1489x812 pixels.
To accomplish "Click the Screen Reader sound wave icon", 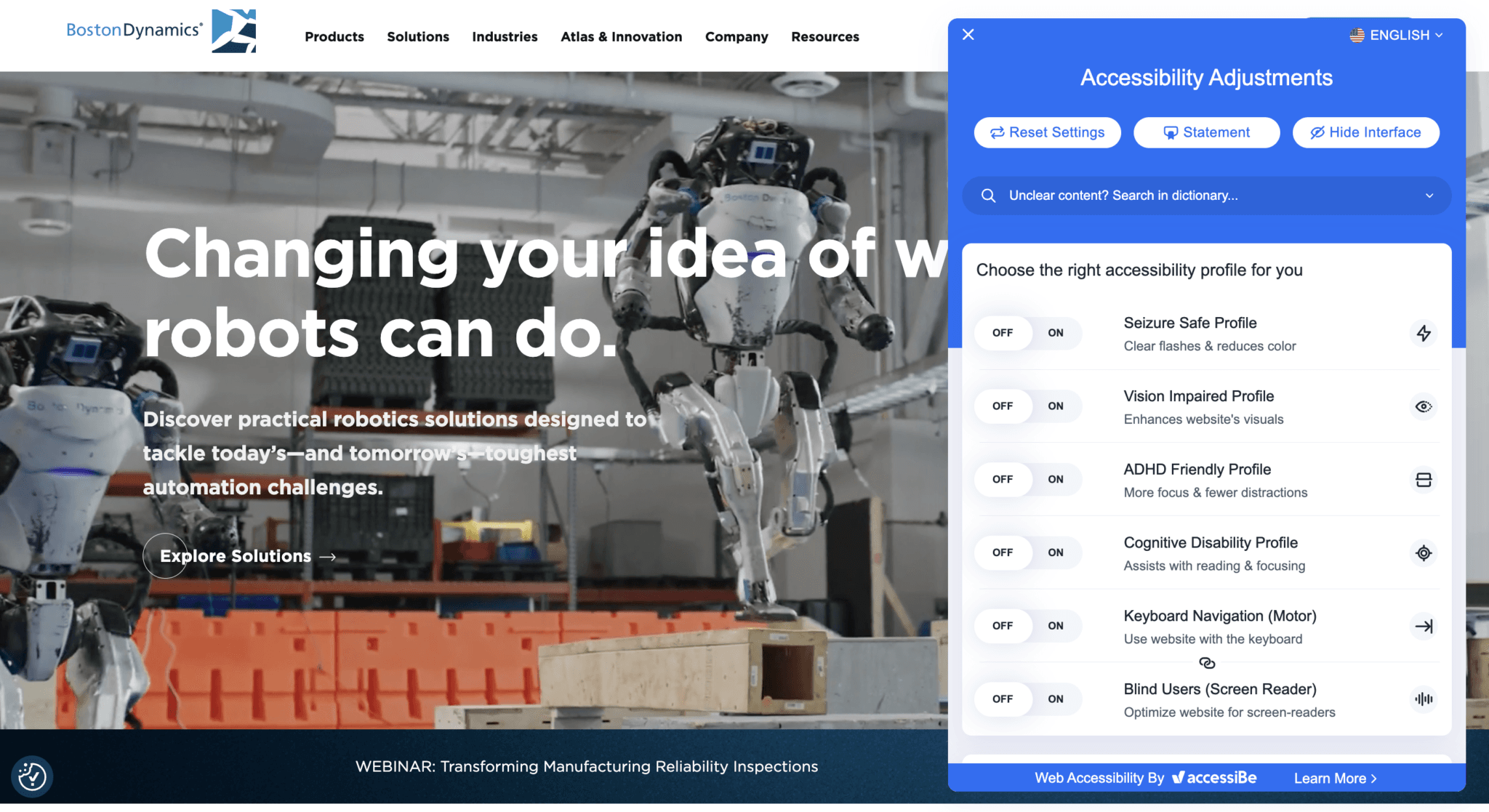I will 1424,699.
